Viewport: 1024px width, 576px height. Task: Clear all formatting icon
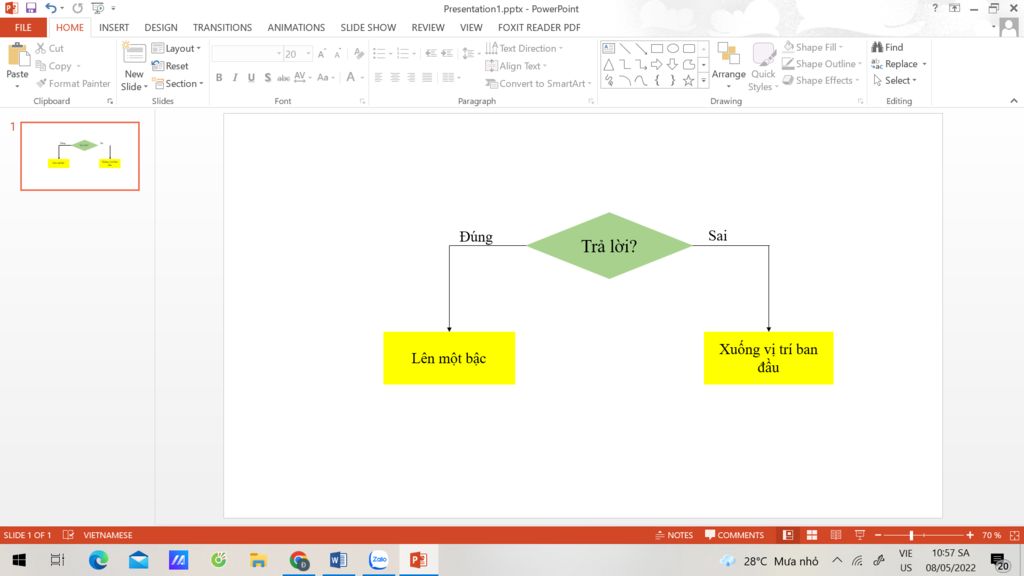(359, 54)
